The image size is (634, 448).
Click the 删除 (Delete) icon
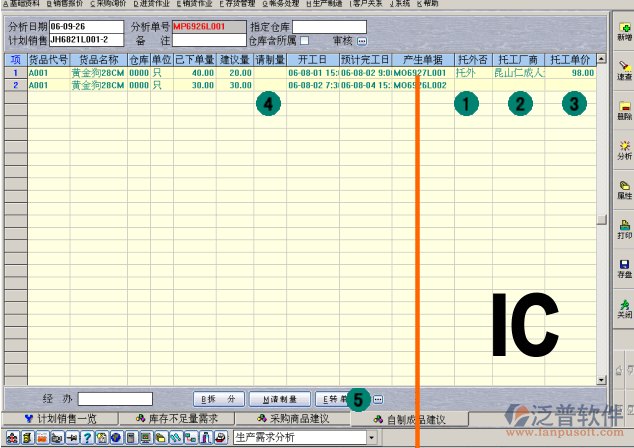(624, 109)
